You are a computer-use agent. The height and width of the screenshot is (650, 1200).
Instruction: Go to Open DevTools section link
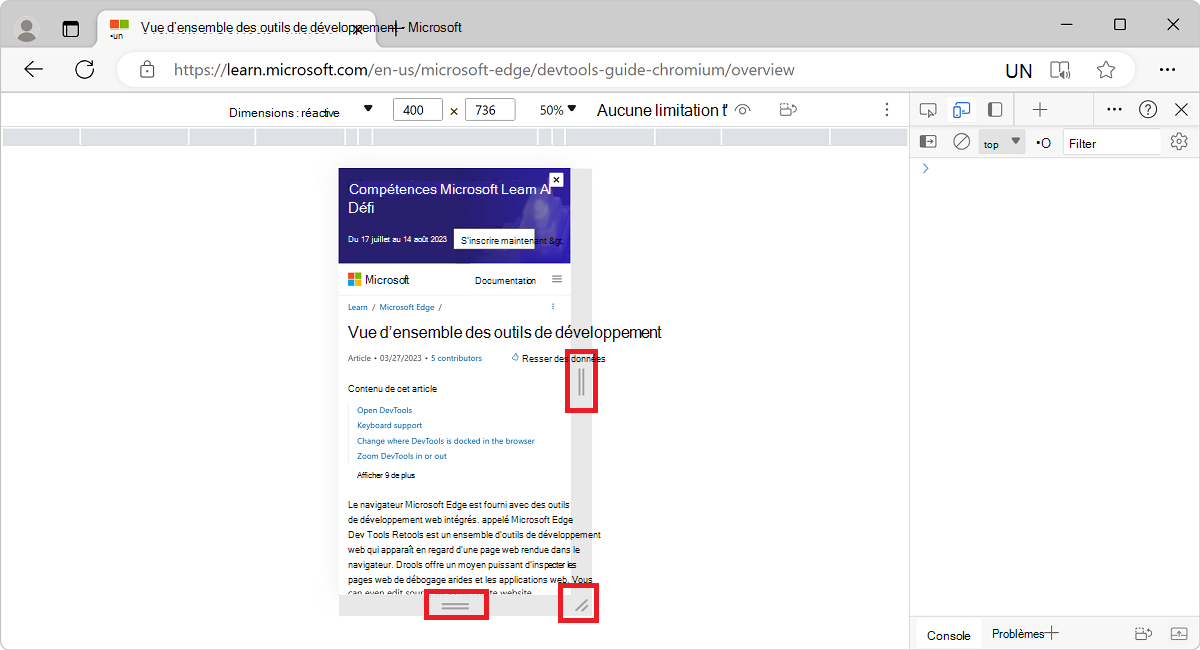pos(384,410)
